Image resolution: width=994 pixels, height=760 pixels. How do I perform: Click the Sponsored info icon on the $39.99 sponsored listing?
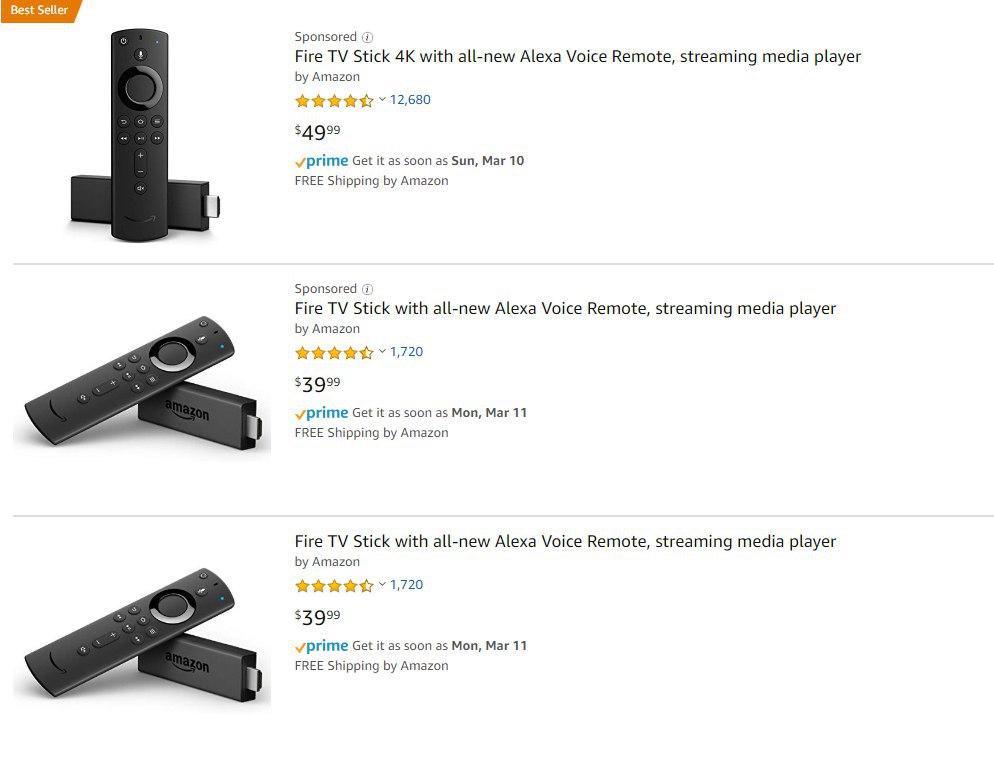click(367, 289)
